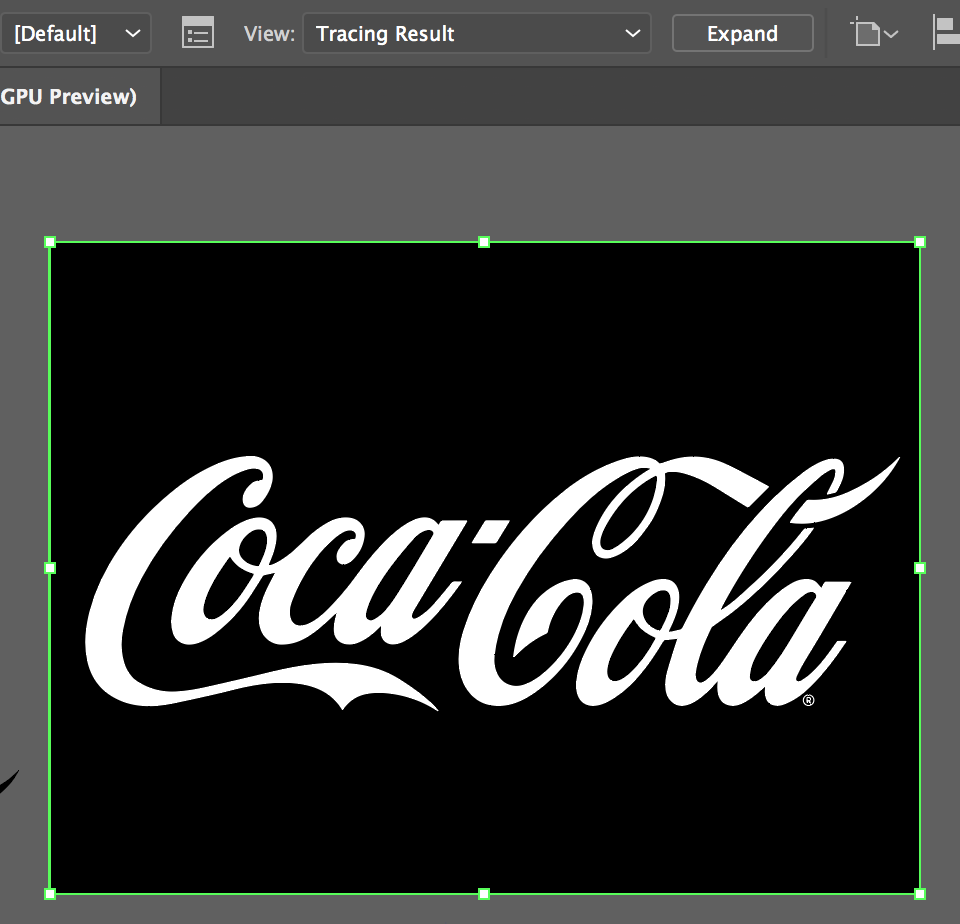The height and width of the screenshot is (924, 960).
Task: Open the arrow next to Transform icon
Action: point(891,34)
